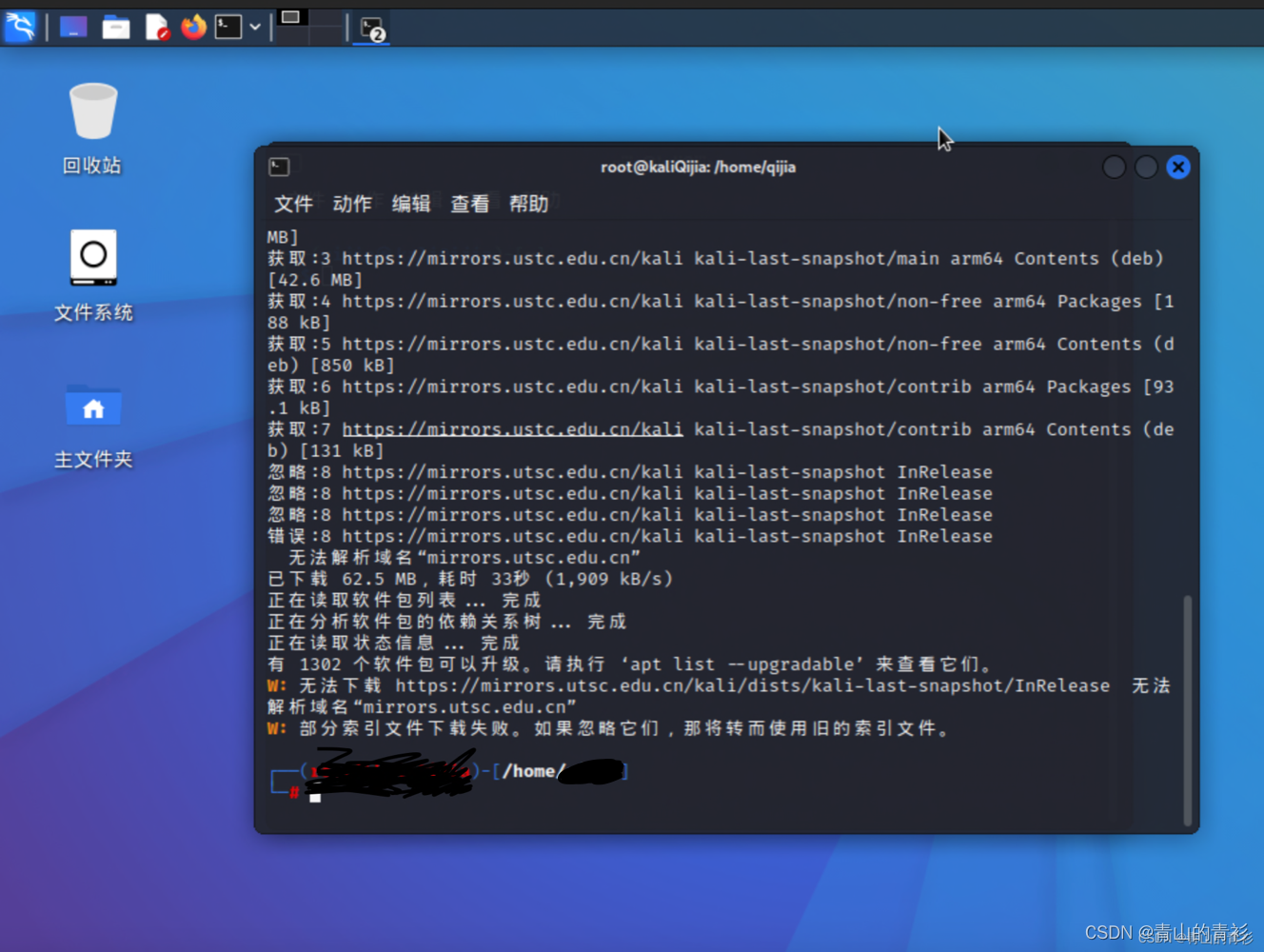Click the underlined mirrors.ustc.edu.cn/kali link
The width and height of the screenshot is (1264, 952).
[512, 429]
